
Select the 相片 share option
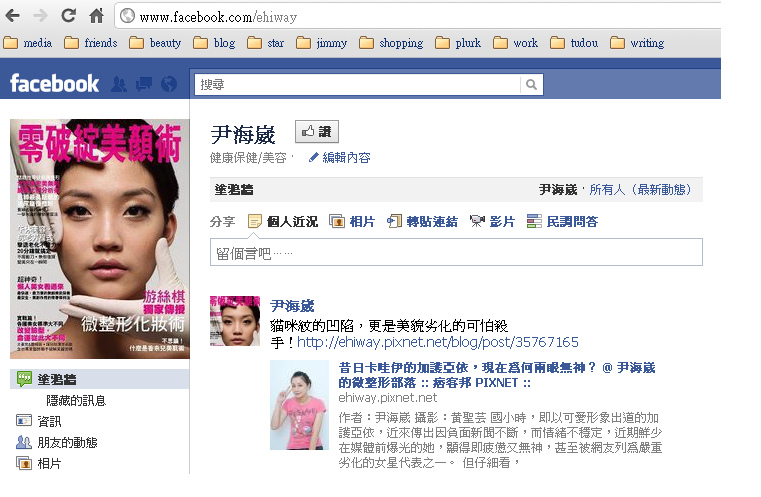pos(352,222)
